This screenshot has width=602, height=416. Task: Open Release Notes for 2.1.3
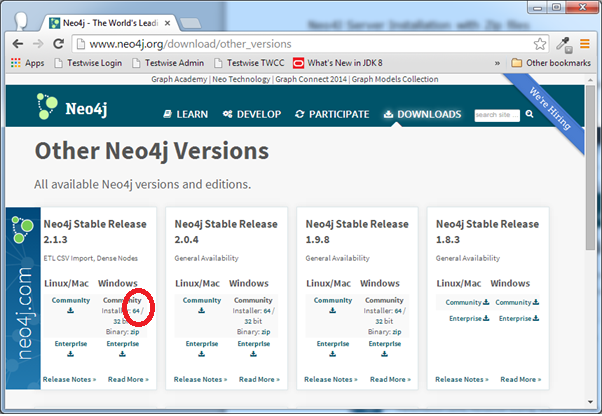[x=69, y=379]
